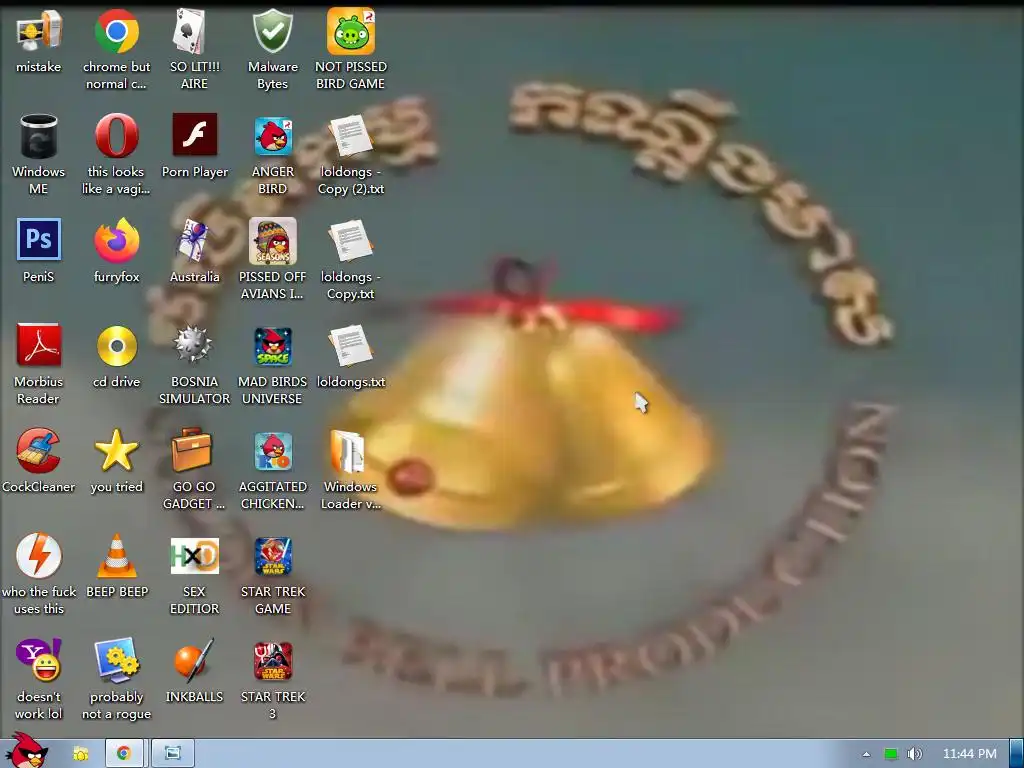The width and height of the screenshot is (1024, 768).
Task: Open the 'ANGER BIRD' game icon
Action: tap(273, 136)
